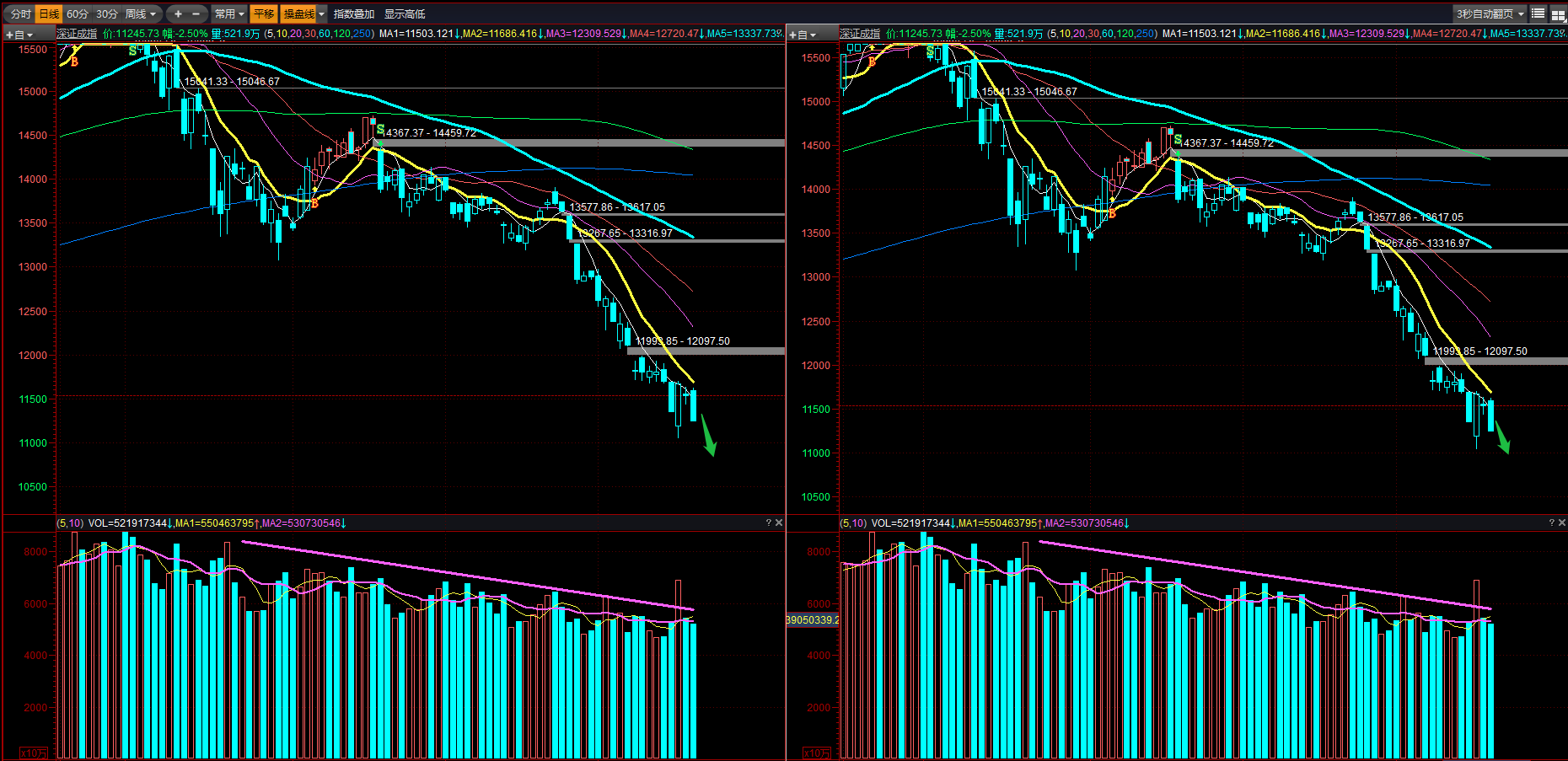The height and width of the screenshot is (761, 1568).
Task: Zoom in chart with plus icon
Action: click(x=178, y=13)
